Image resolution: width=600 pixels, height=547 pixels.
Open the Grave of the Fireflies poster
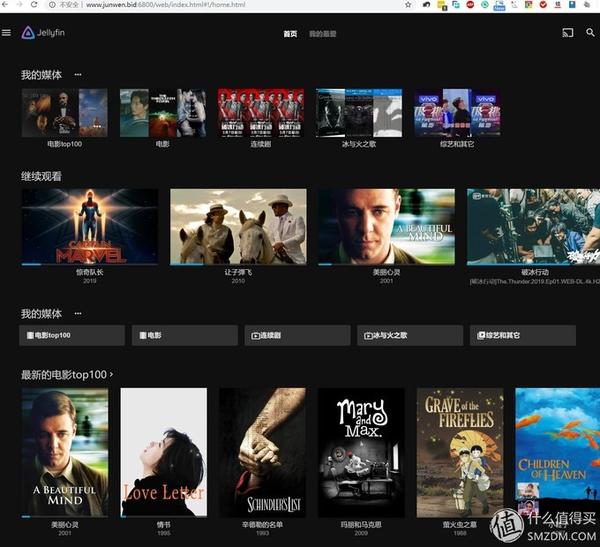(x=460, y=452)
